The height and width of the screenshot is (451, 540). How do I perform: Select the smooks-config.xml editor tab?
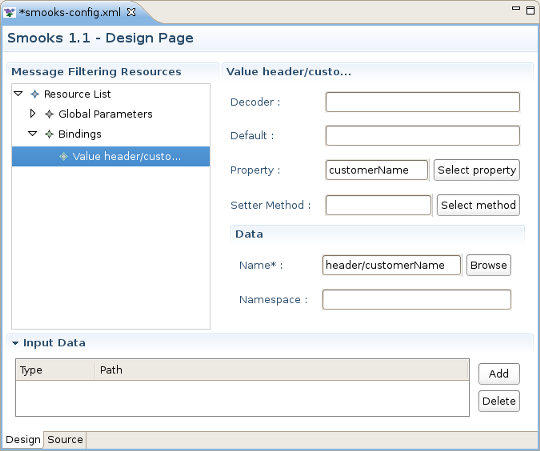click(x=70, y=13)
